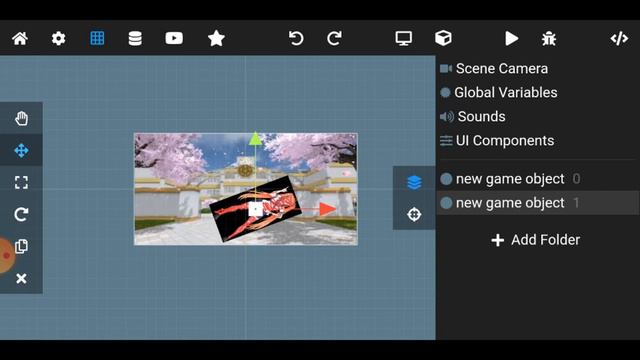Toggle the grid display icon
640x360 pixels.
(97, 39)
